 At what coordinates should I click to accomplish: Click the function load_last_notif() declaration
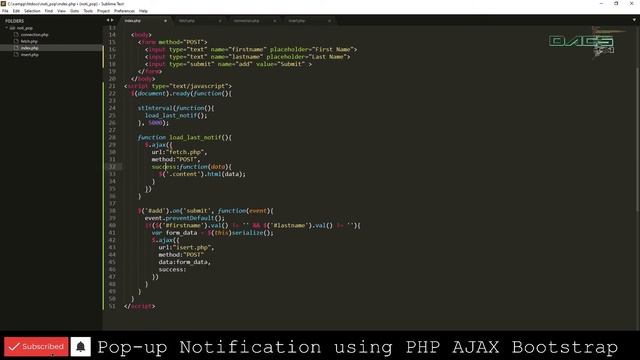pyautogui.click(x=184, y=138)
